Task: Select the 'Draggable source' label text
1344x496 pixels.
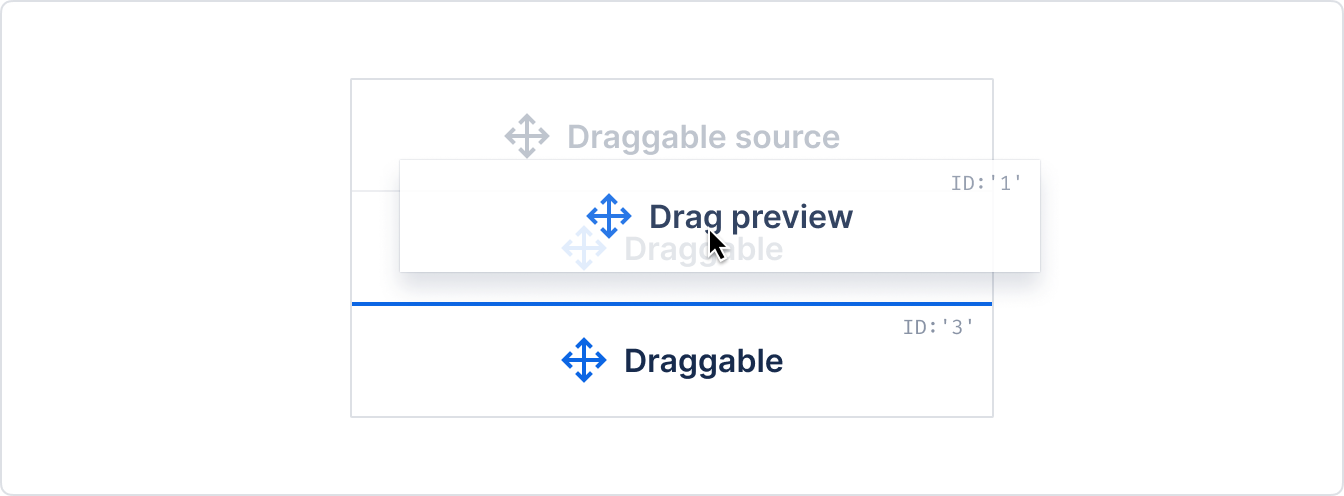Action: (704, 137)
